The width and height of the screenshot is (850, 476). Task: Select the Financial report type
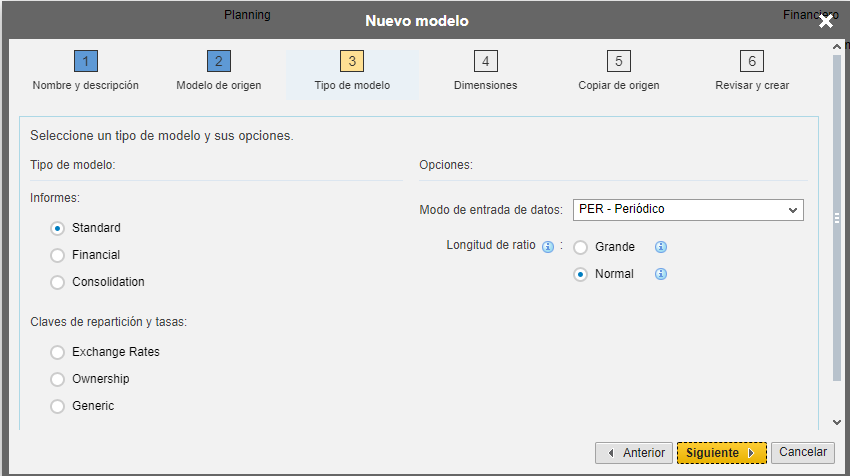pyautogui.click(x=57, y=255)
